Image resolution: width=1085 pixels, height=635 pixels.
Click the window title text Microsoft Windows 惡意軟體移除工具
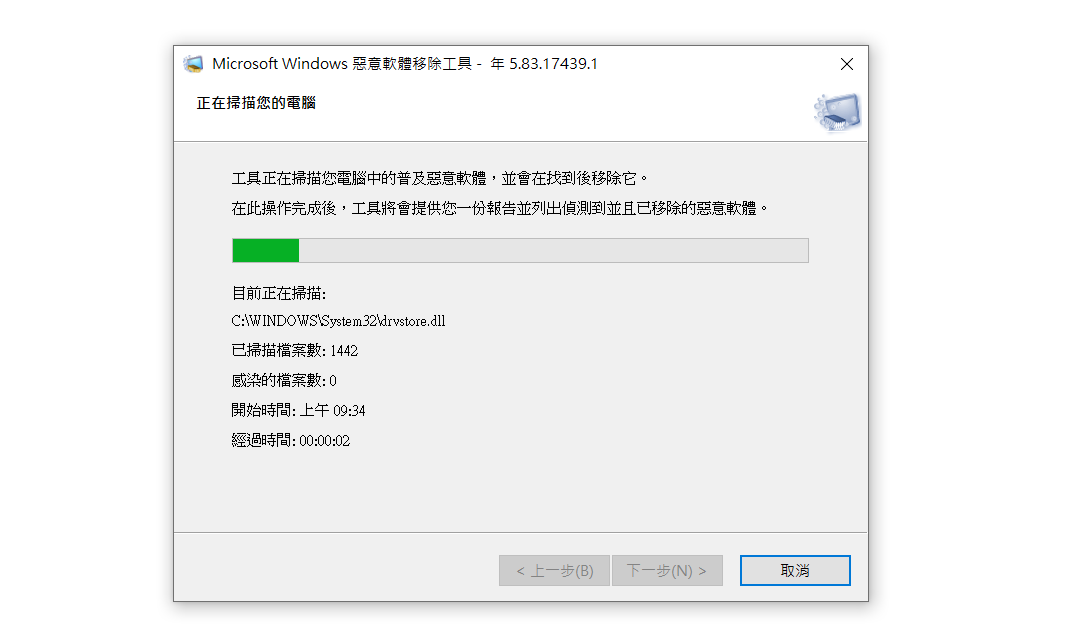pyautogui.click(x=342, y=64)
